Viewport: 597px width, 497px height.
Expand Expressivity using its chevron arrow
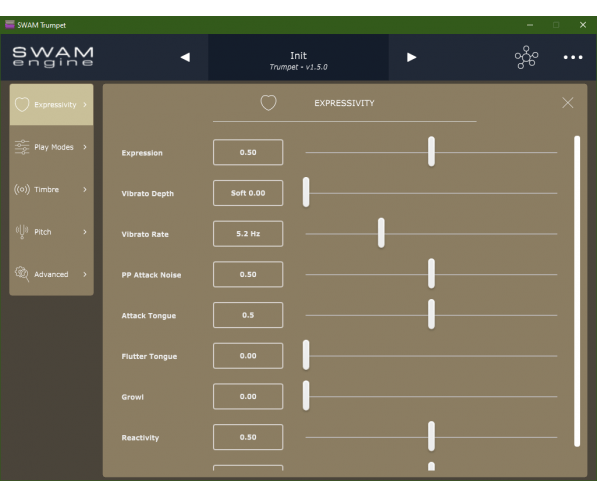coord(85,104)
